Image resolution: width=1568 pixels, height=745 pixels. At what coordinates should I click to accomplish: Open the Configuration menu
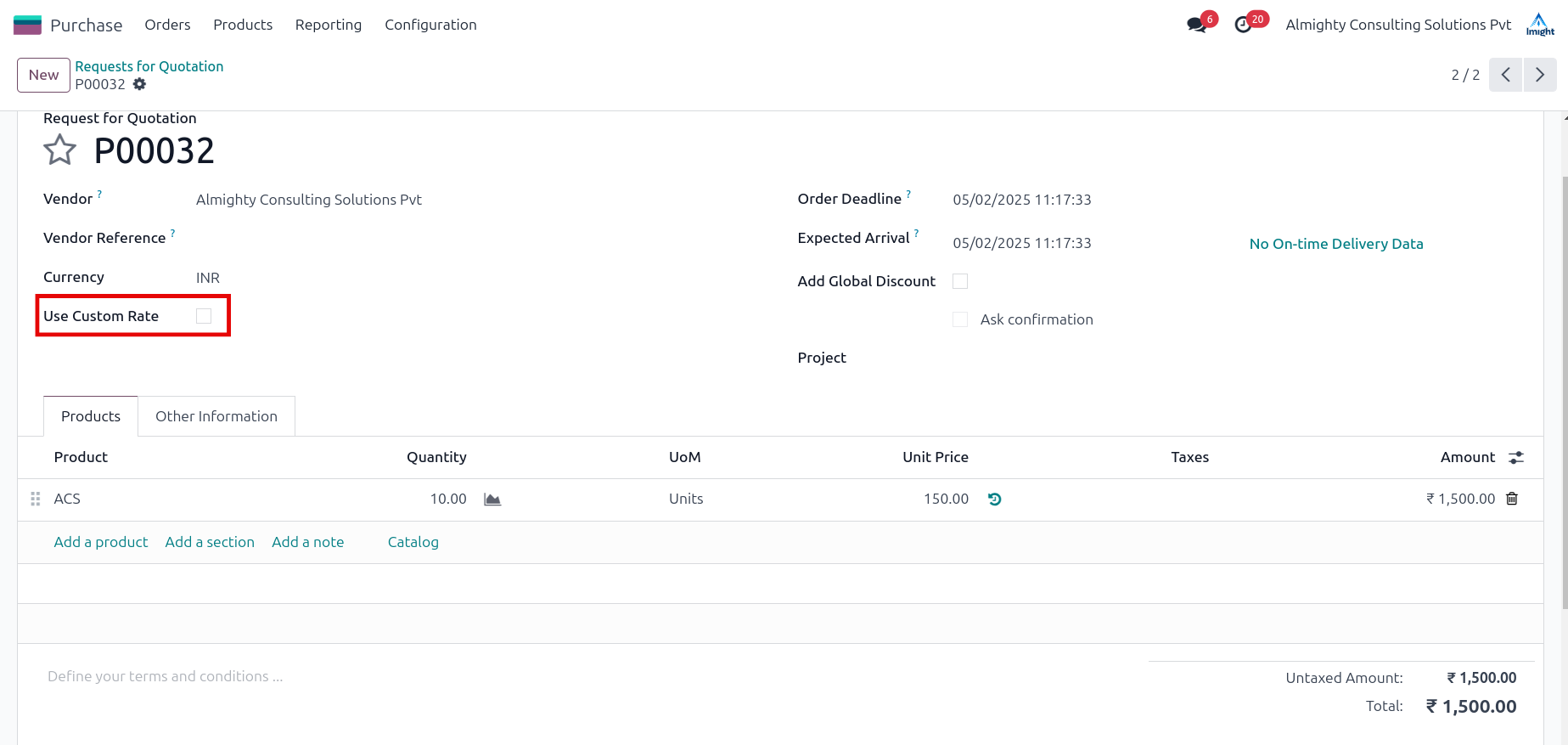point(430,25)
